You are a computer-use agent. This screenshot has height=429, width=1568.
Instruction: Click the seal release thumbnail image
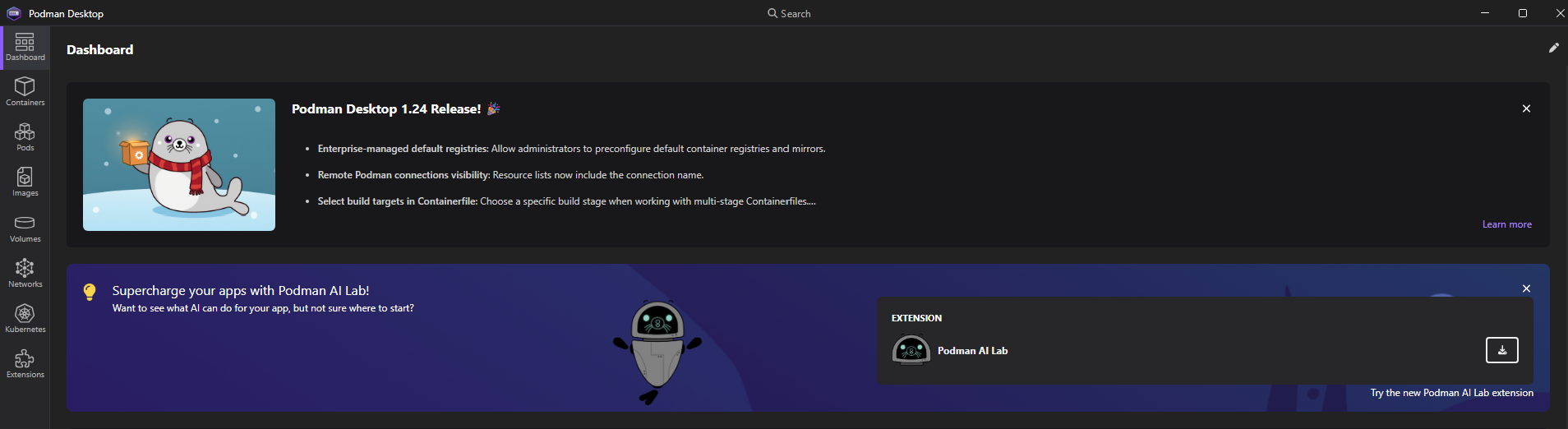click(x=179, y=164)
